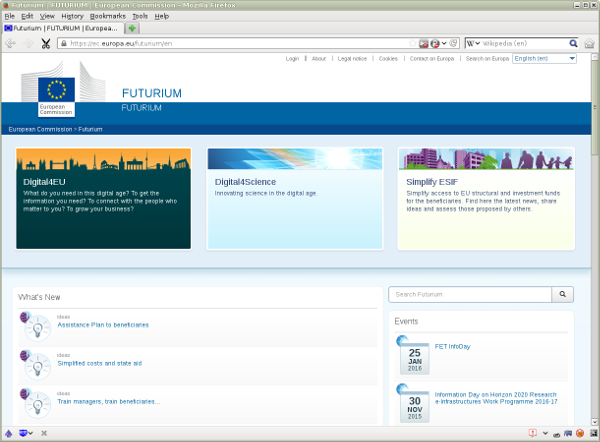Click the scissors icon in navigation toolbar
Image resolution: width=600 pixels, height=442 pixels.
(46, 44)
